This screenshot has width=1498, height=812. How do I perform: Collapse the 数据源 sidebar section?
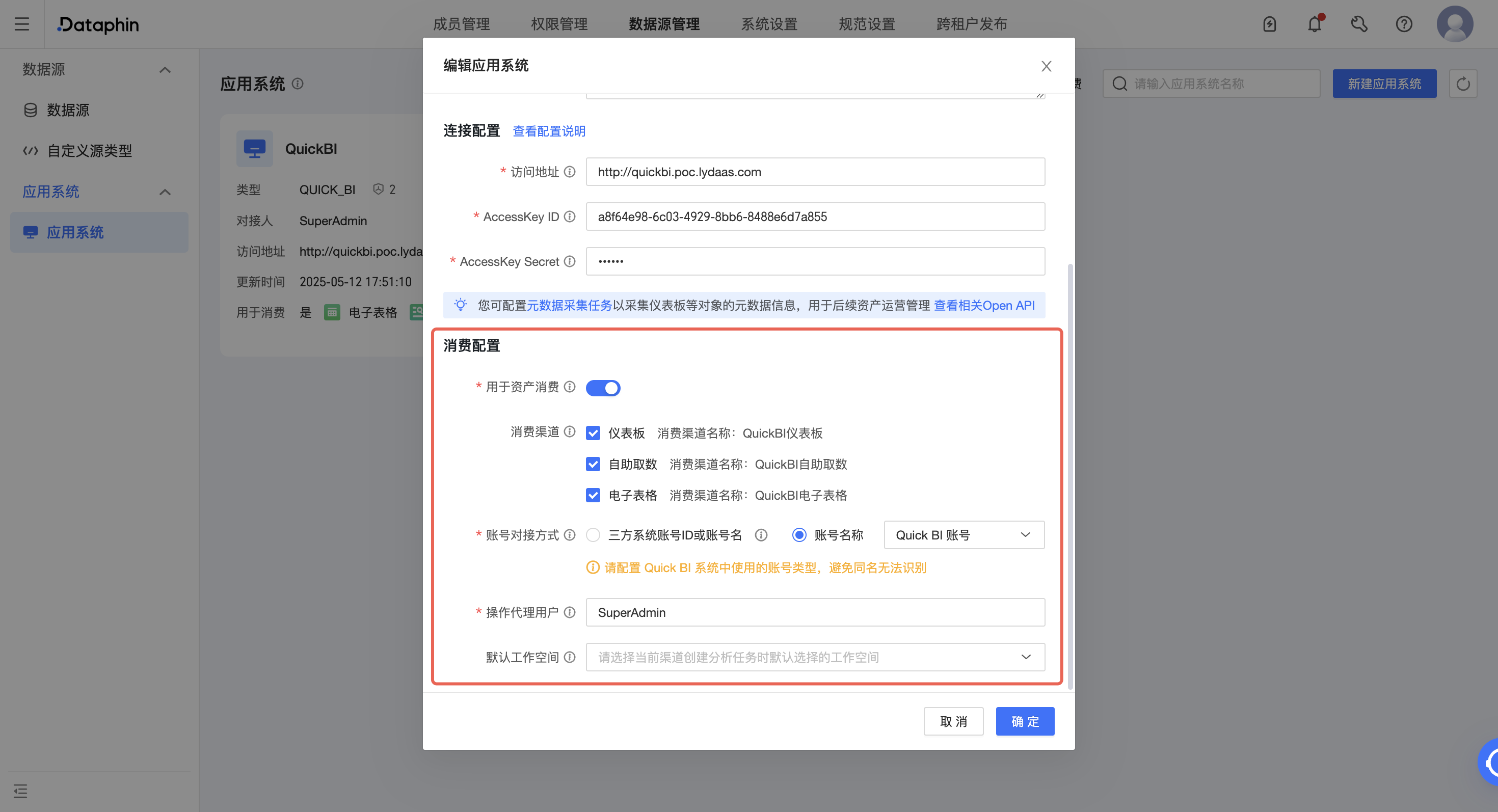coord(165,70)
